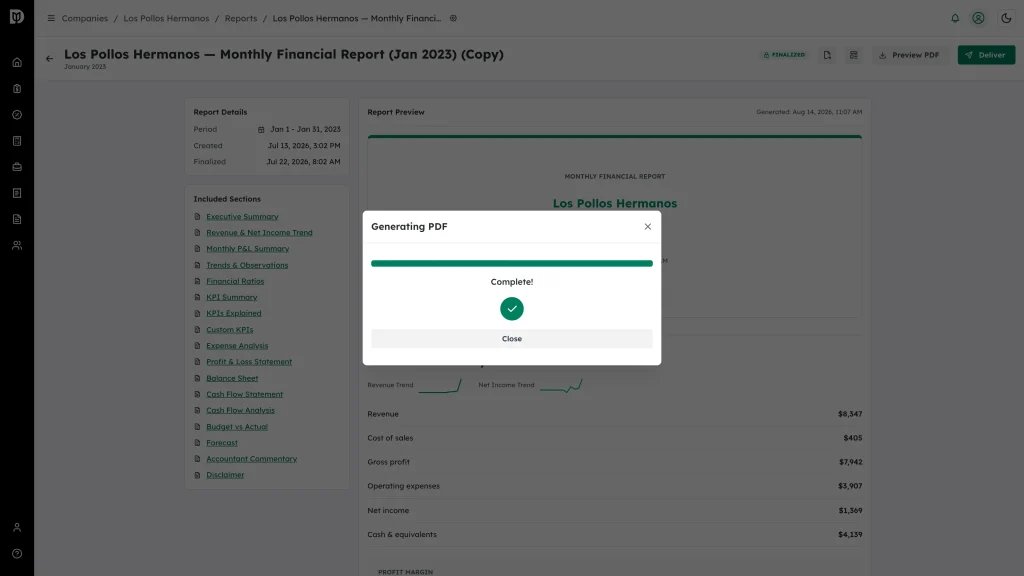This screenshot has height=576, width=1024.
Task: Open the help question mark icon
Action: point(17,554)
